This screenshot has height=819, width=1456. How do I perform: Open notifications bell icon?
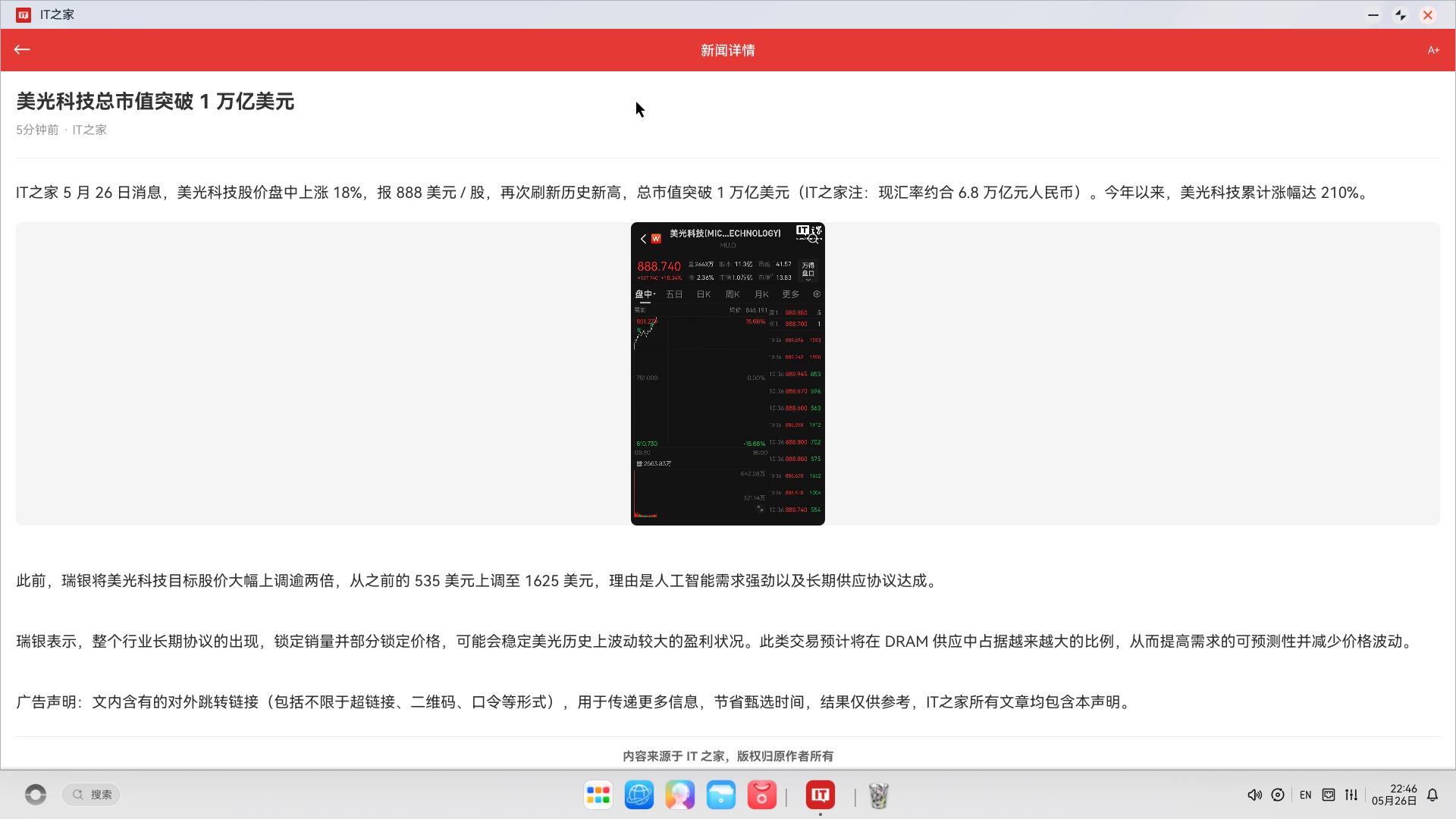(x=1432, y=795)
